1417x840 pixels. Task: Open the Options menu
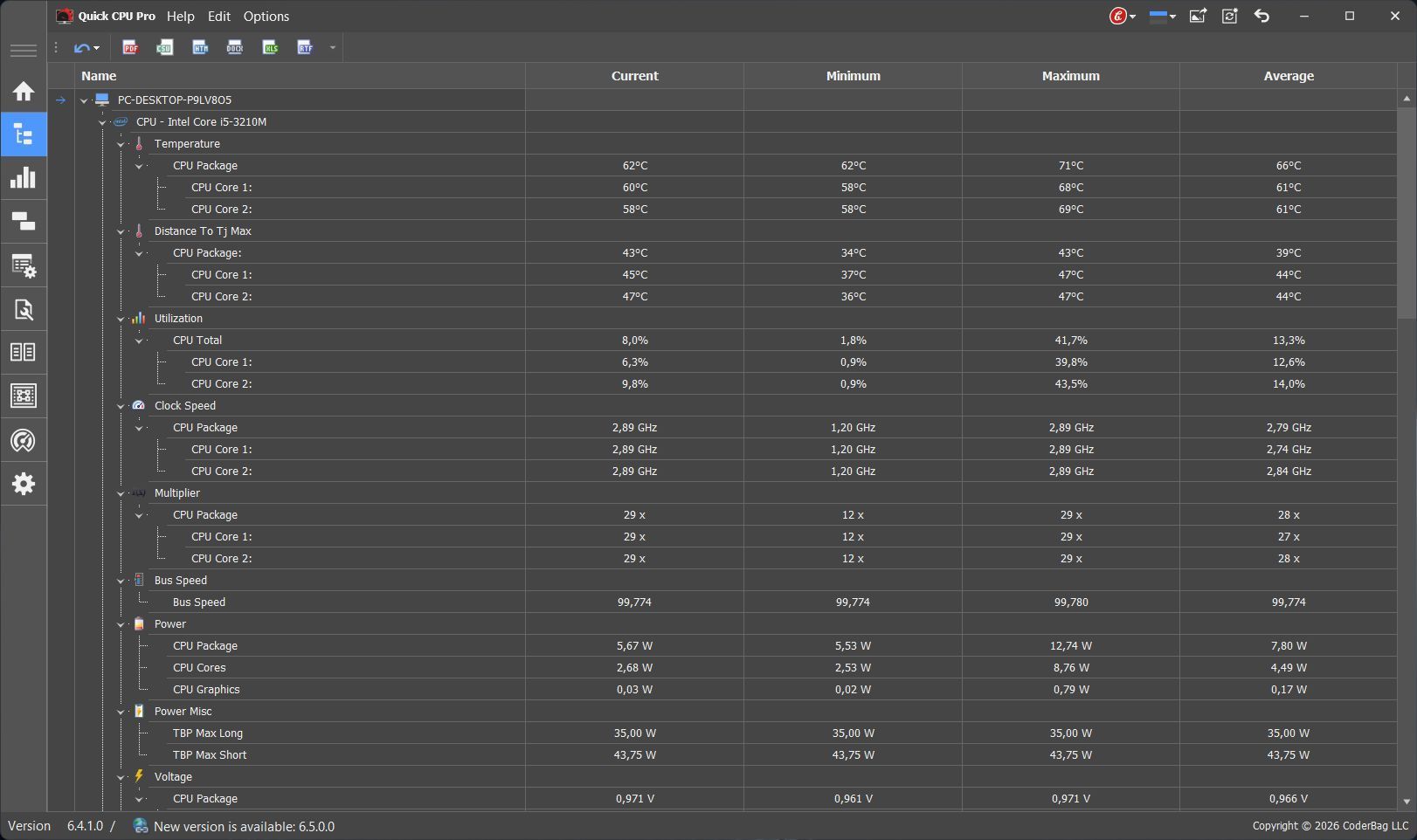click(266, 16)
